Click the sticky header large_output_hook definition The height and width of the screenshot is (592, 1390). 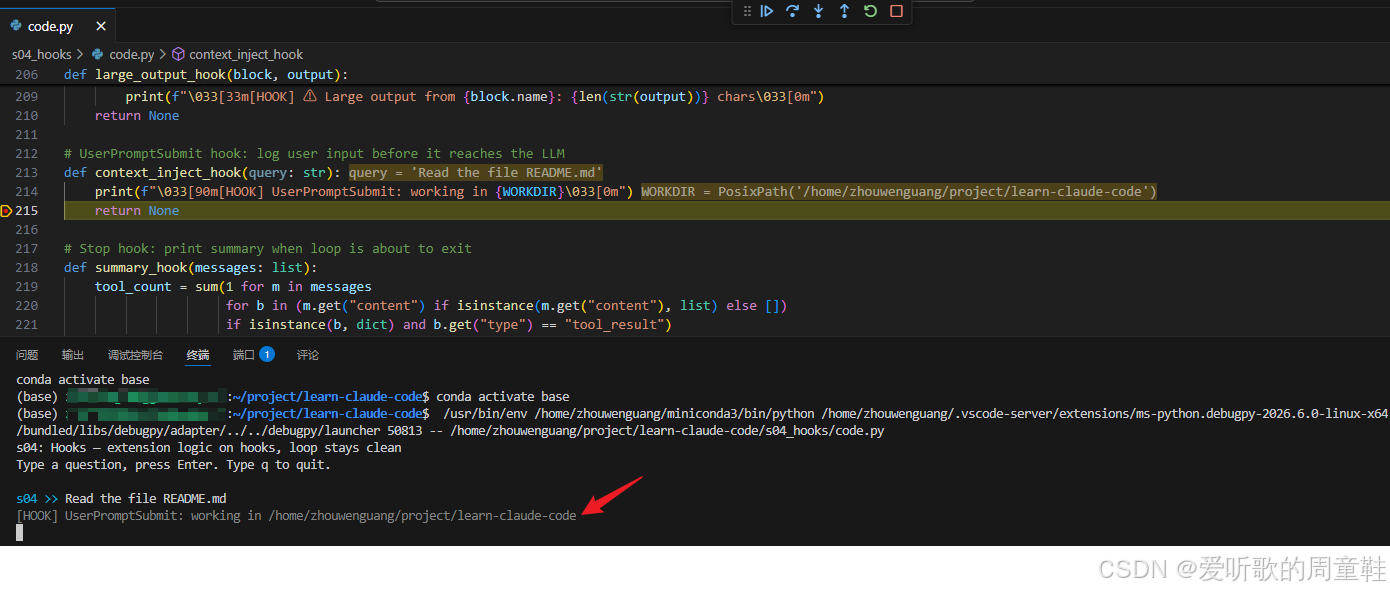(x=206, y=75)
